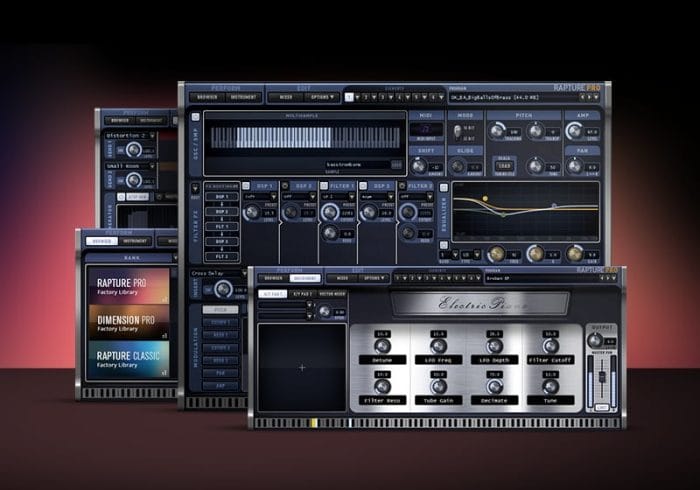Open the Rapture Classic Factory Library bank
This screenshot has width=700, height=490.
(x=128, y=360)
